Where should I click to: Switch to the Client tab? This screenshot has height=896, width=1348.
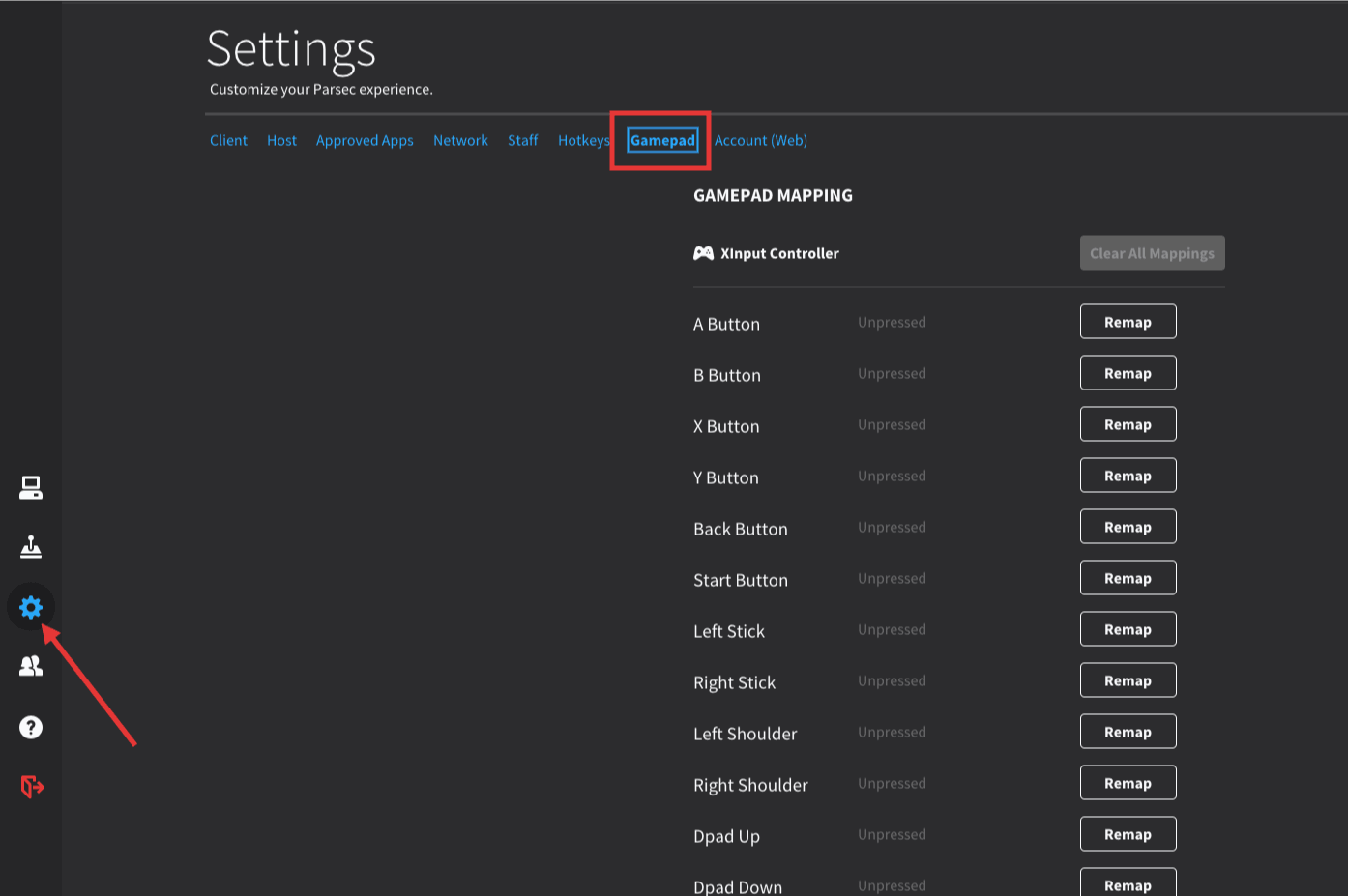[x=228, y=141]
